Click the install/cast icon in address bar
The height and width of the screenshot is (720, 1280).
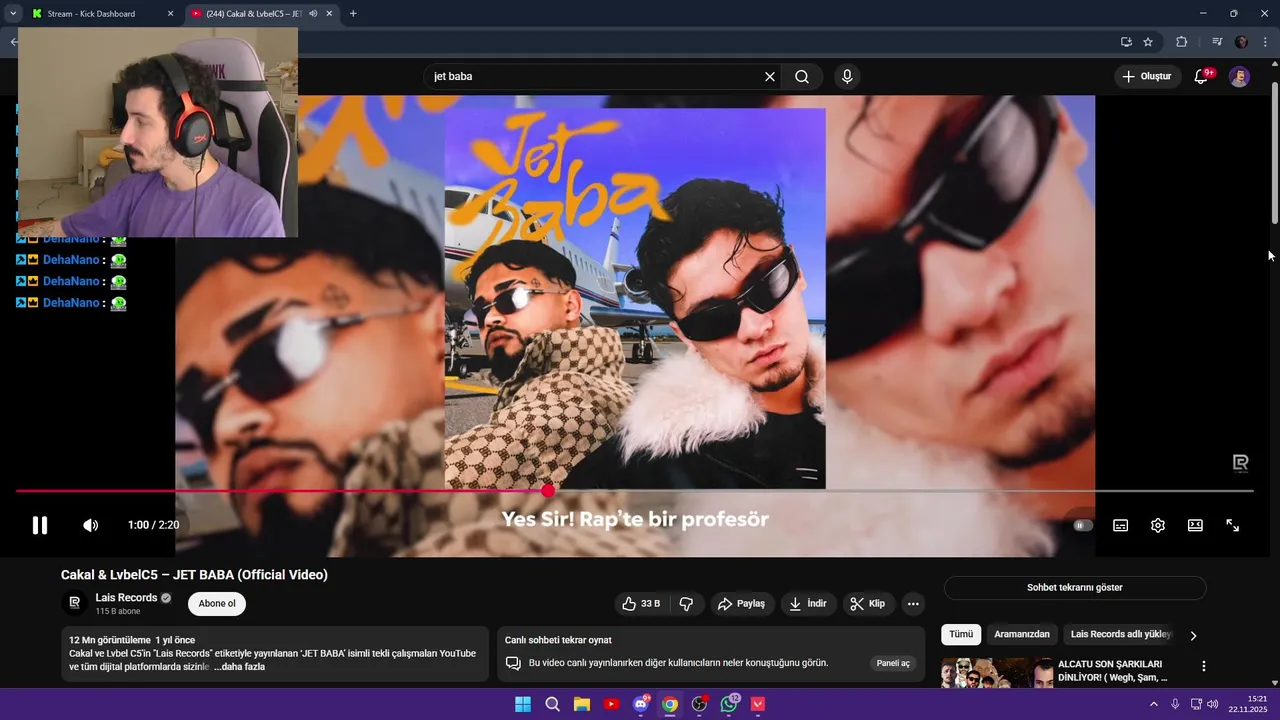1126,42
